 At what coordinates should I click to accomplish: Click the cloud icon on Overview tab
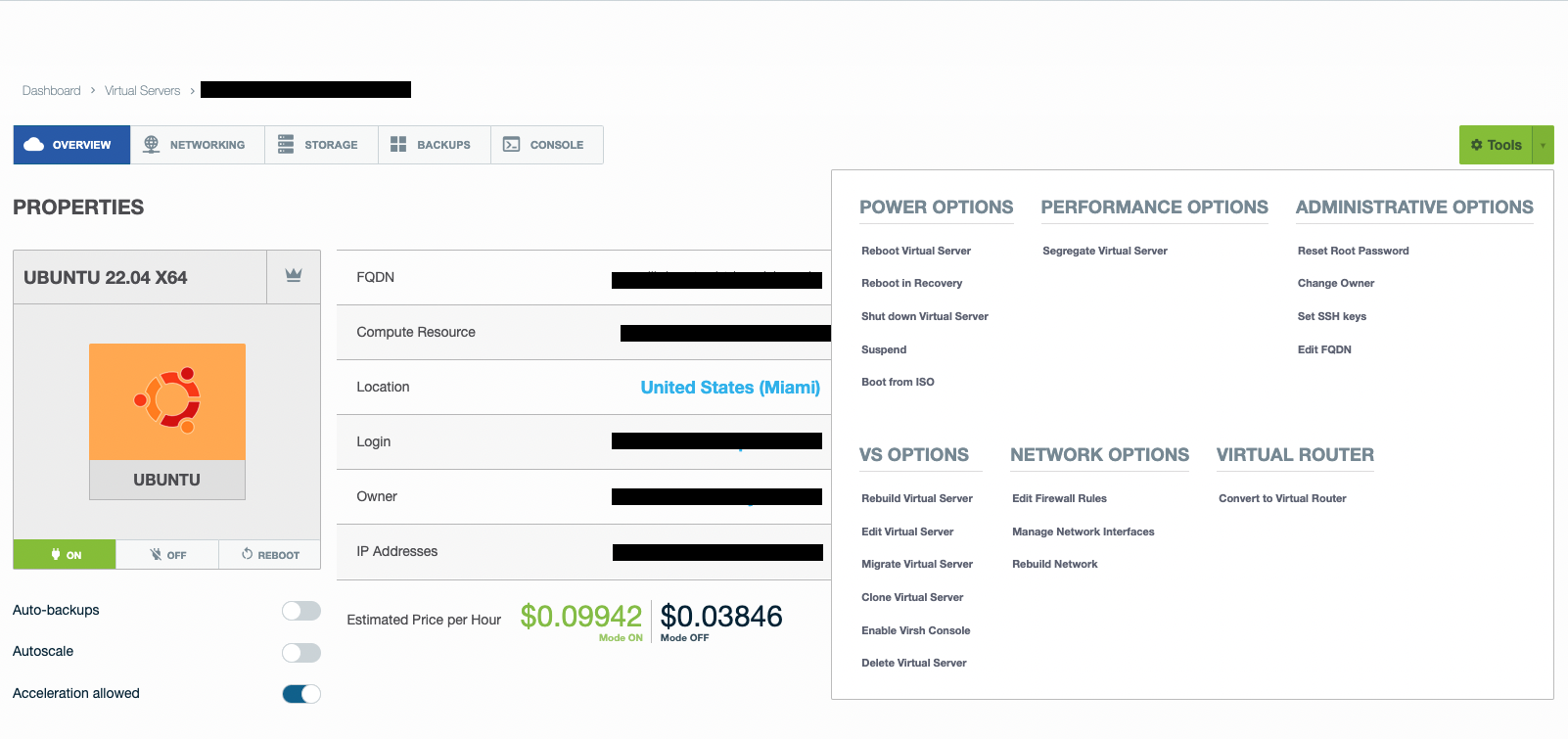[34, 145]
